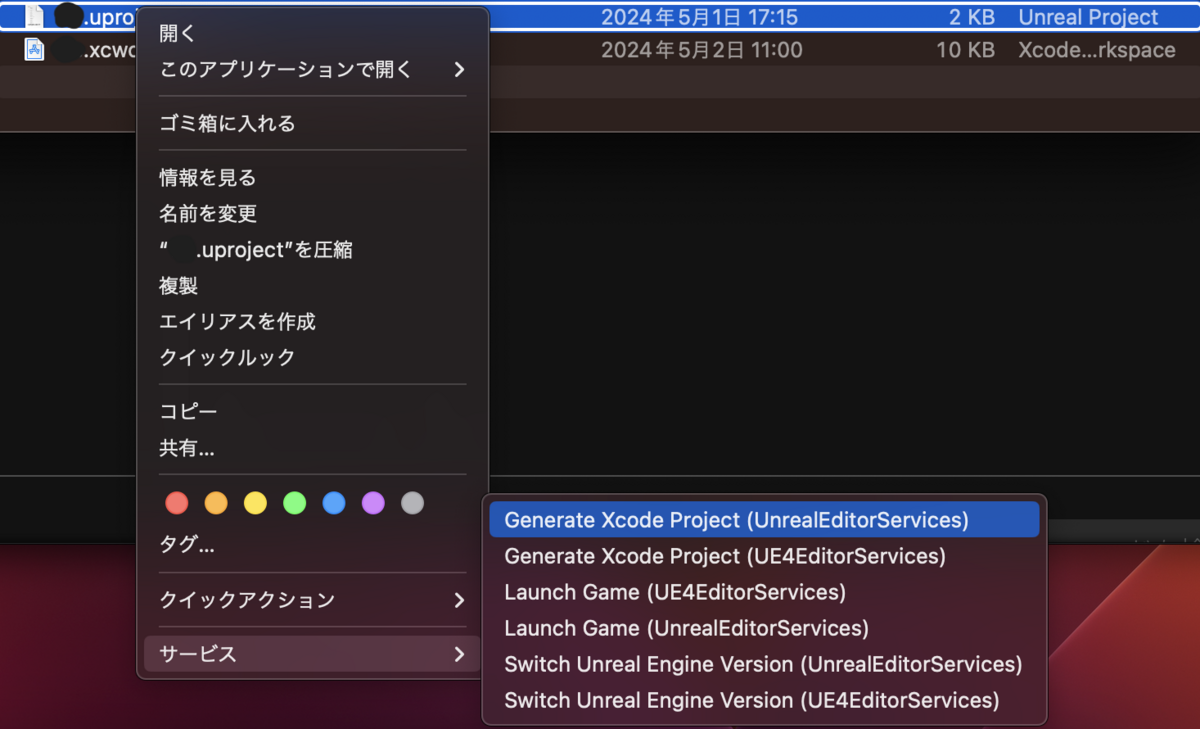
Task: Click the .uproject file icon
Action: point(34,16)
